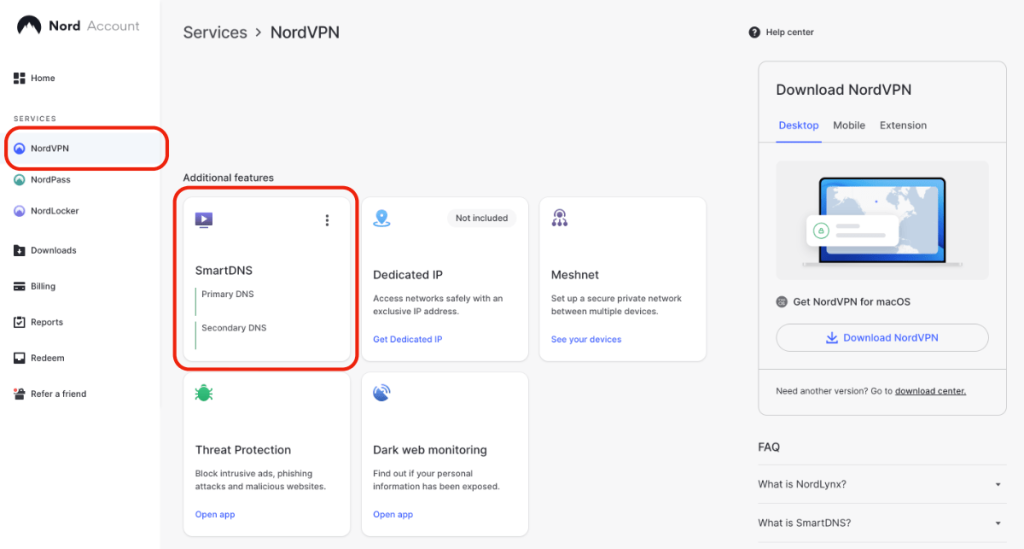Click the Redeem inbox icon
This screenshot has height=549, width=1024.
tap(20, 358)
